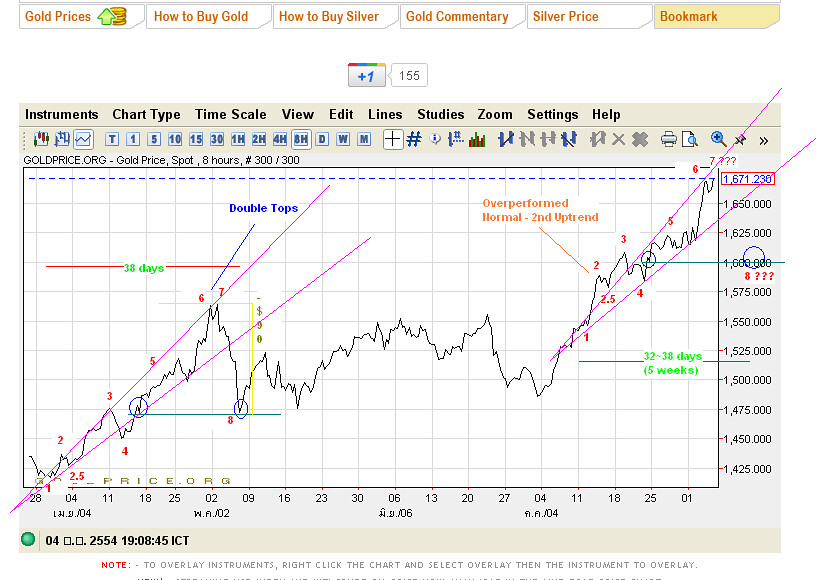This screenshot has height=580, width=838.
Task: Open print preview of the chart
Action: tap(691, 140)
